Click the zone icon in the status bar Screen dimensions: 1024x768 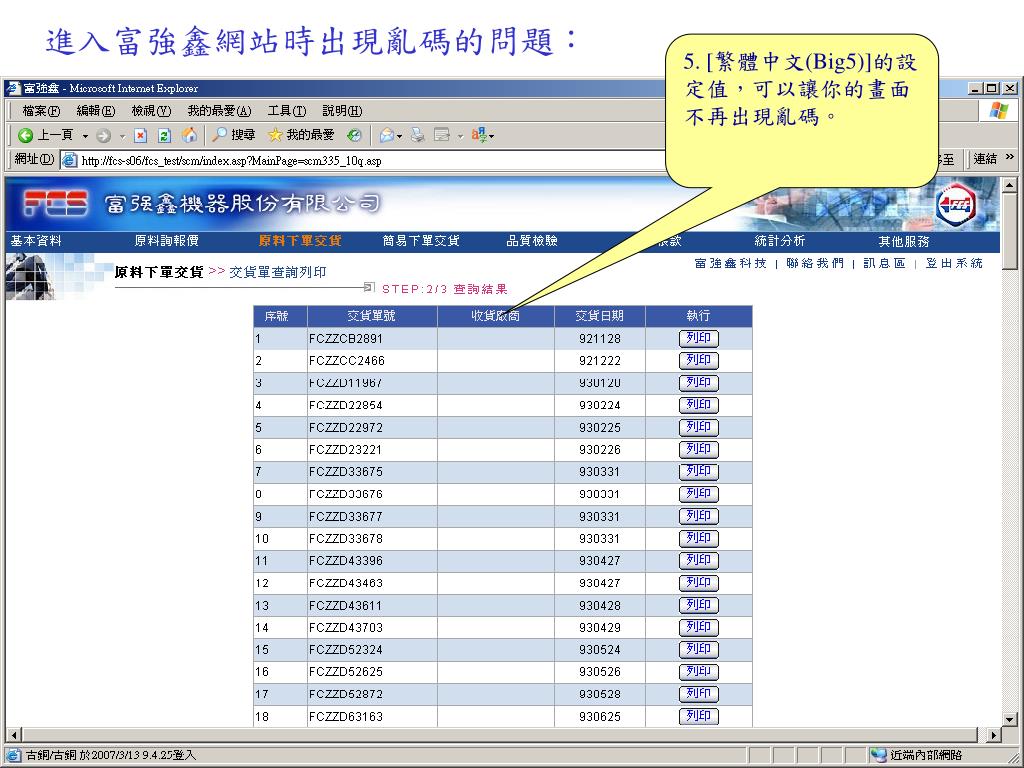pyautogui.click(x=878, y=755)
